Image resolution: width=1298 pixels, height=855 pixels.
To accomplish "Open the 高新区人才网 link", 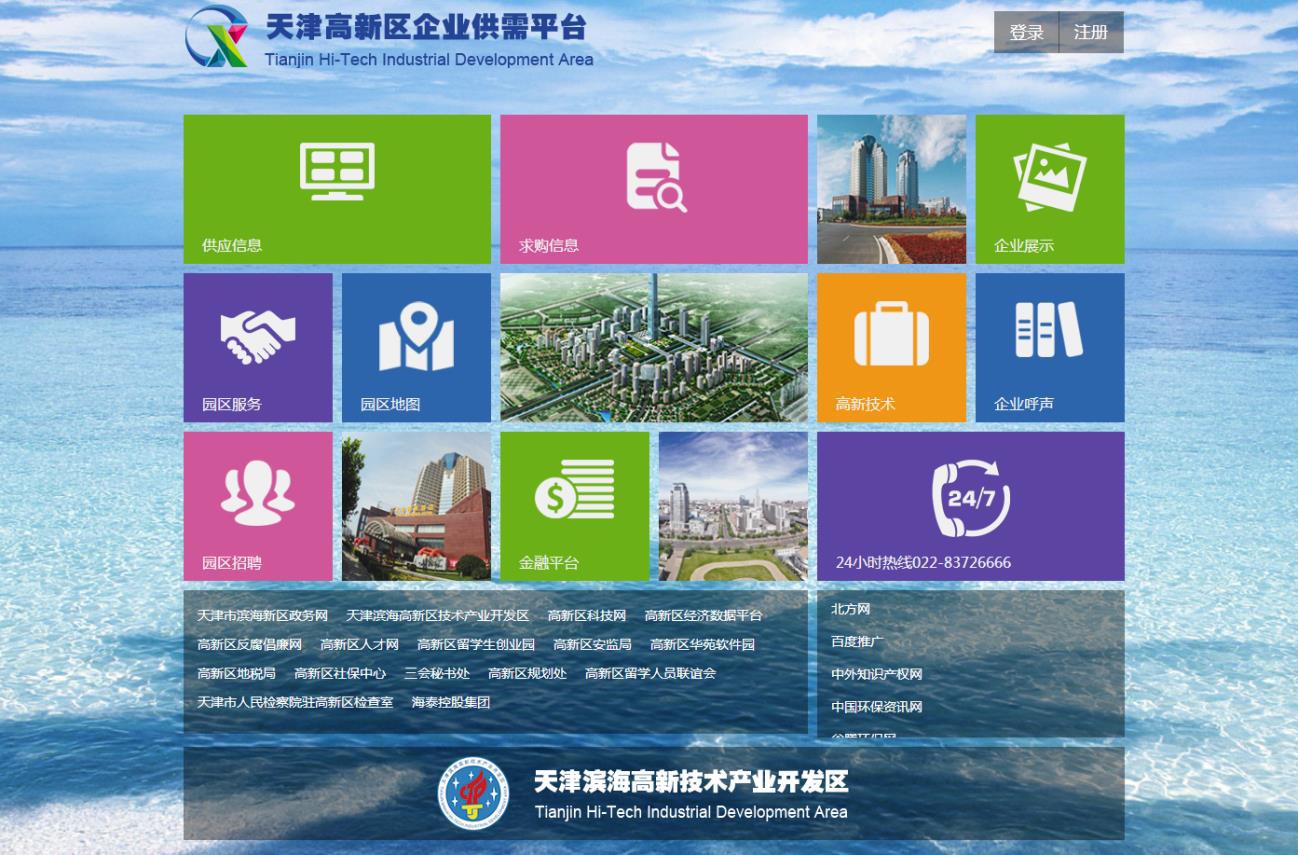I will tap(359, 645).
